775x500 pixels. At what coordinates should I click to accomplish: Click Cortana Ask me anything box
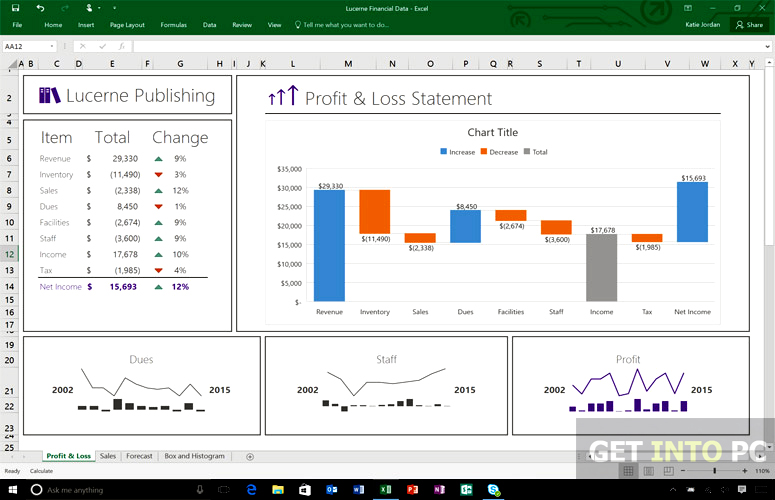(x=117, y=490)
